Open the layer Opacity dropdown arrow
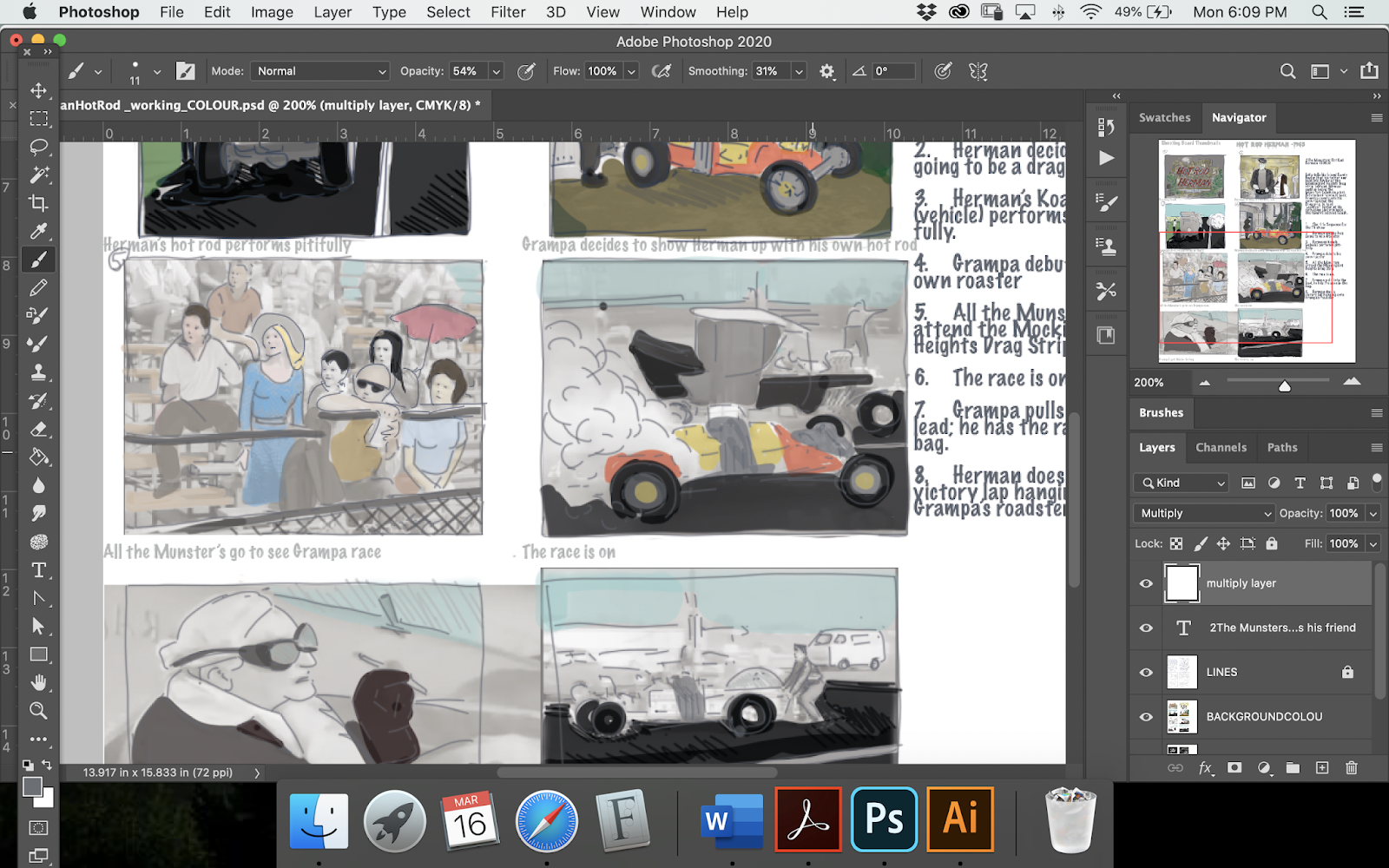The image size is (1389, 868). 1373,513
